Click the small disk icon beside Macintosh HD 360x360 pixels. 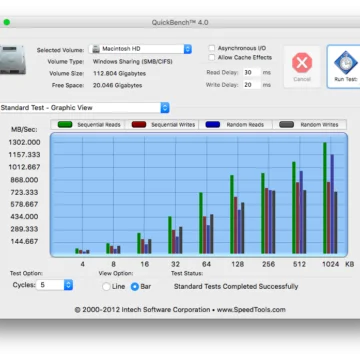96,49
